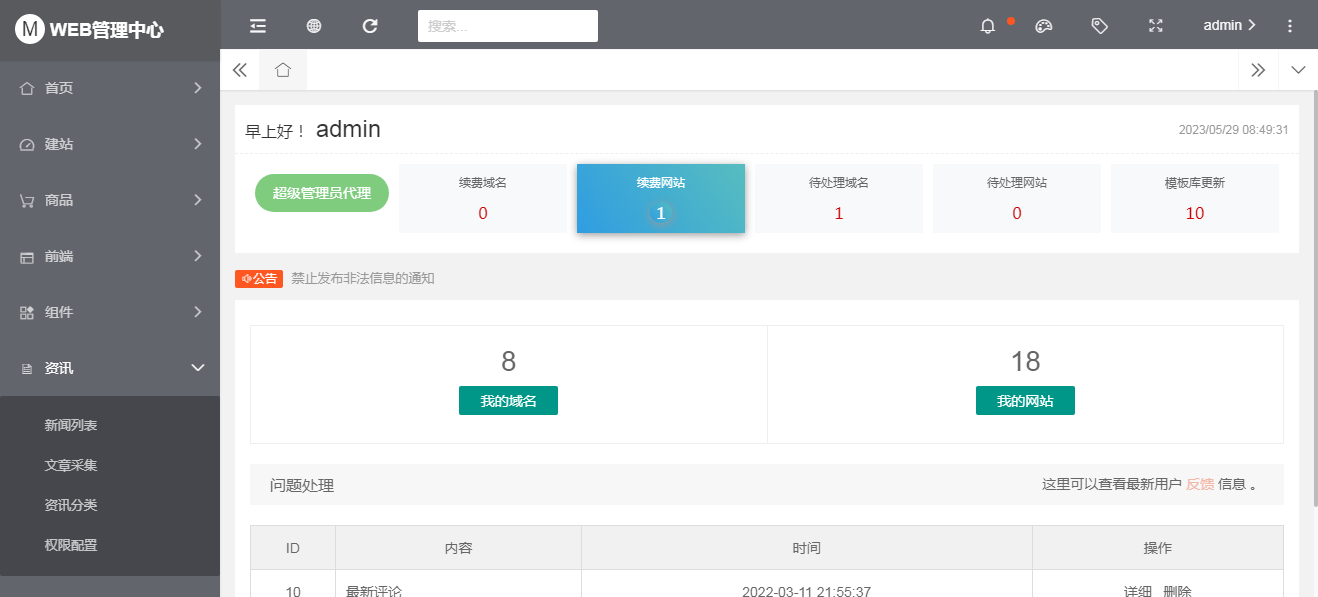Click the search input field
This screenshot has height=597, width=1318.
coord(507,25)
